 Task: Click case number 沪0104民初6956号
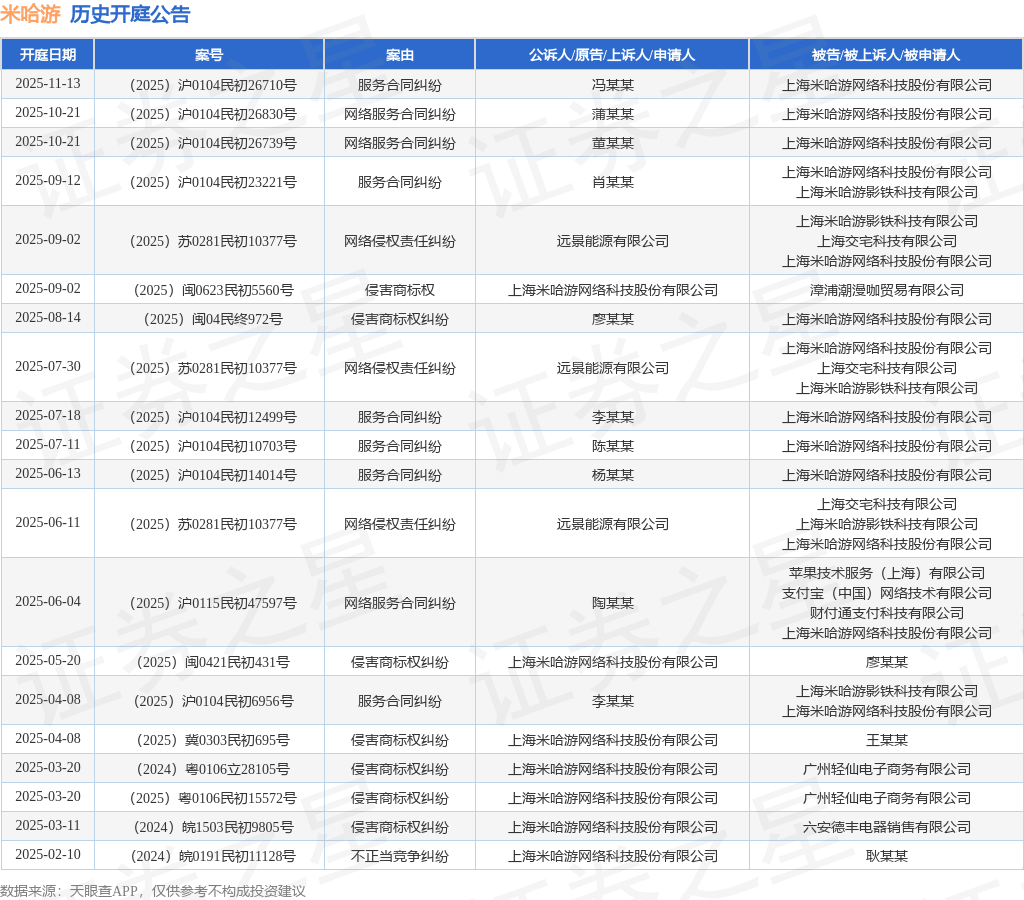click(x=214, y=701)
